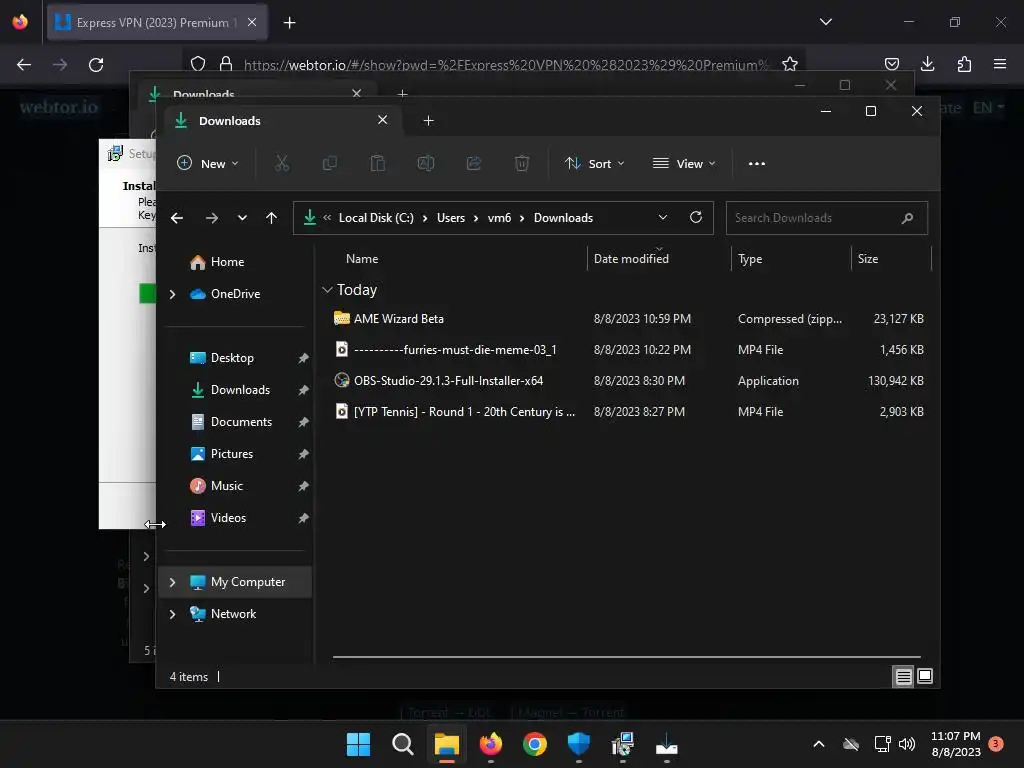Viewport: 1024px width, 768px height.
Task: Open the View dropdown menu
Action: pyautogui.click(x=684, y=163)
